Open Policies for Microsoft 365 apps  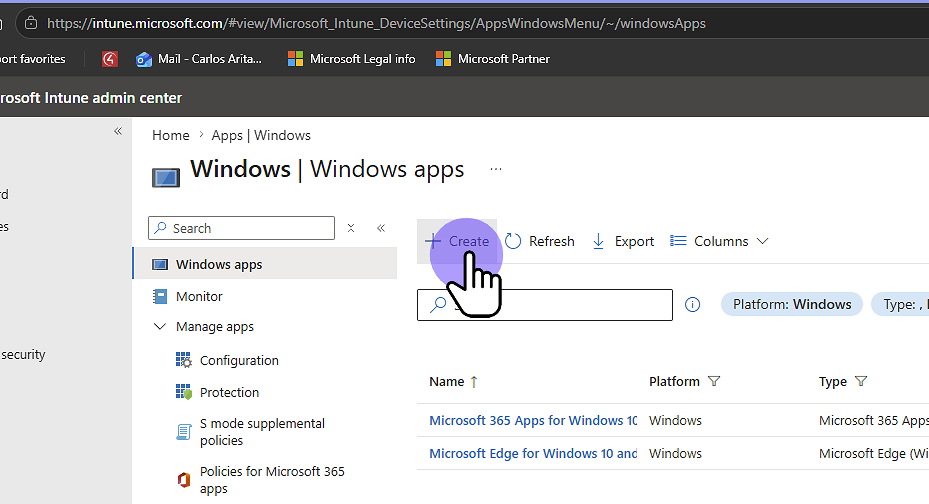pos(272,480)
